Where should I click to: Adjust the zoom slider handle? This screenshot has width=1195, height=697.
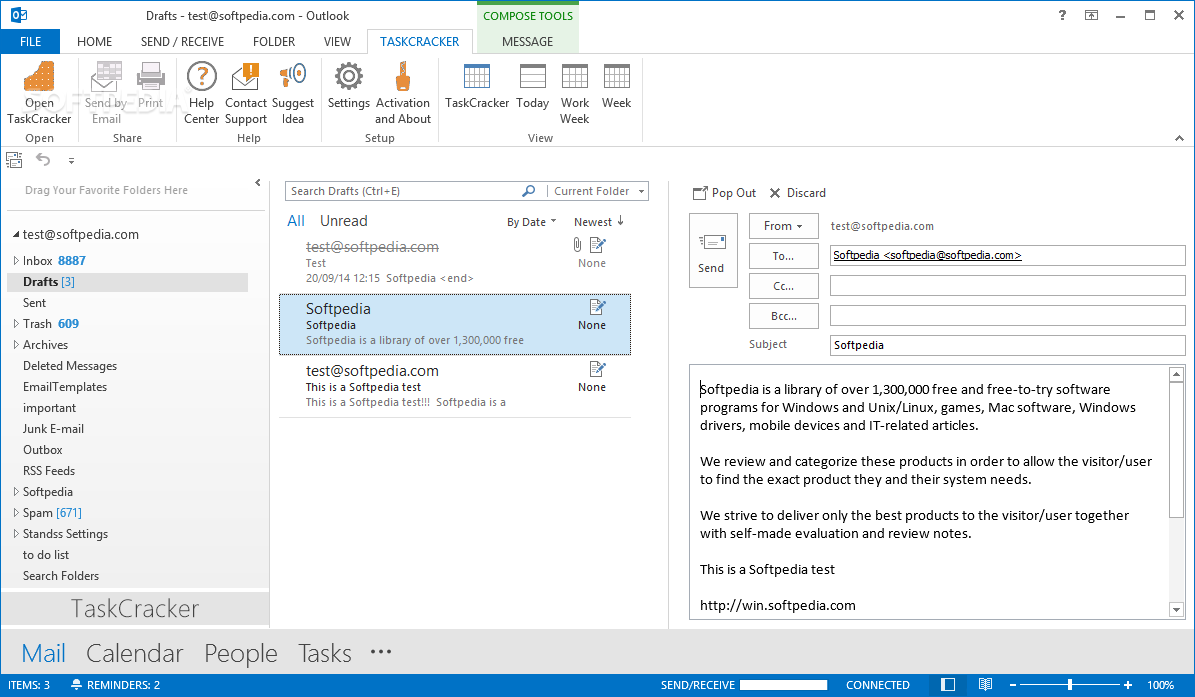(x=1070, y=685)
